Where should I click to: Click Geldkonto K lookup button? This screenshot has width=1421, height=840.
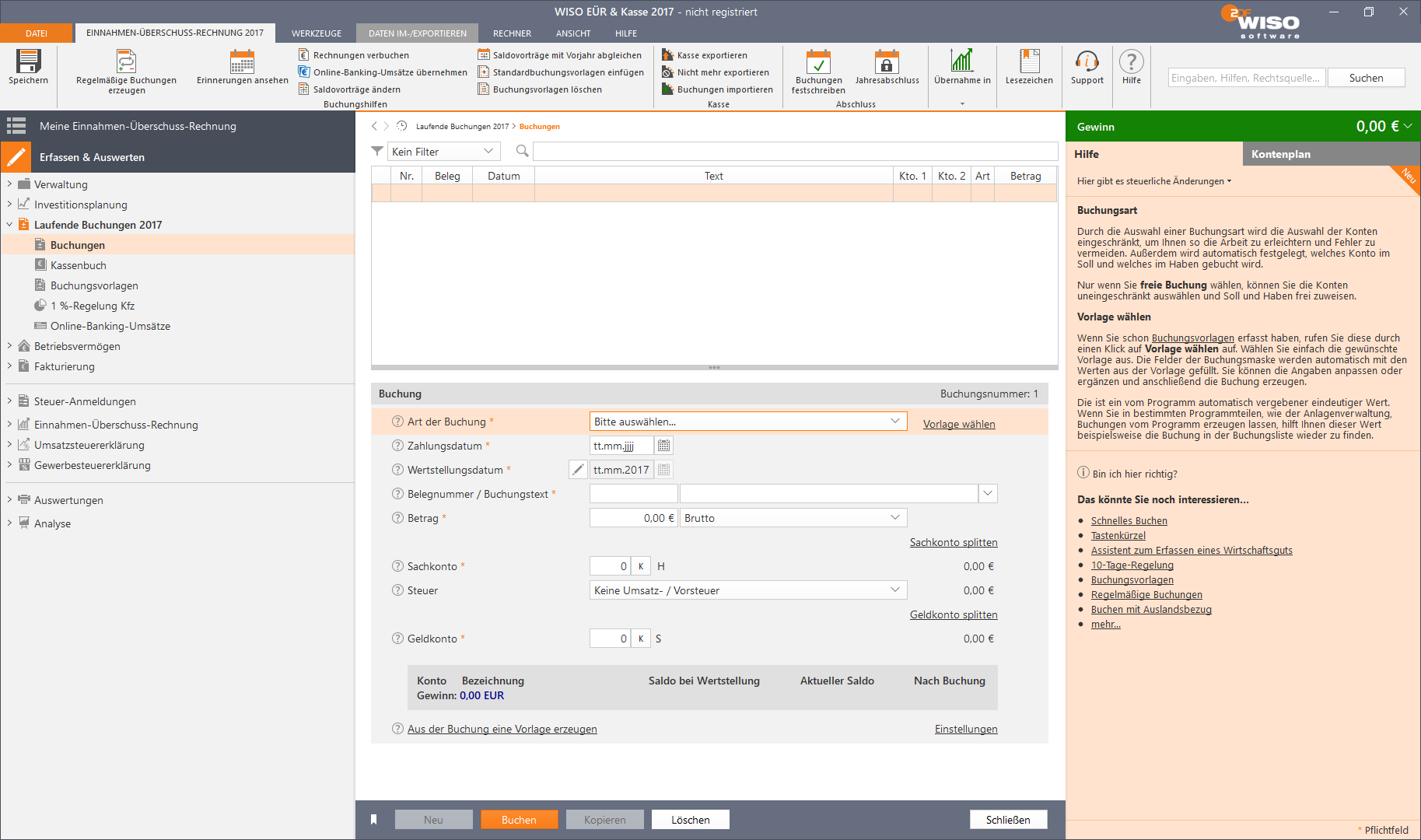(x=640, y=639)
